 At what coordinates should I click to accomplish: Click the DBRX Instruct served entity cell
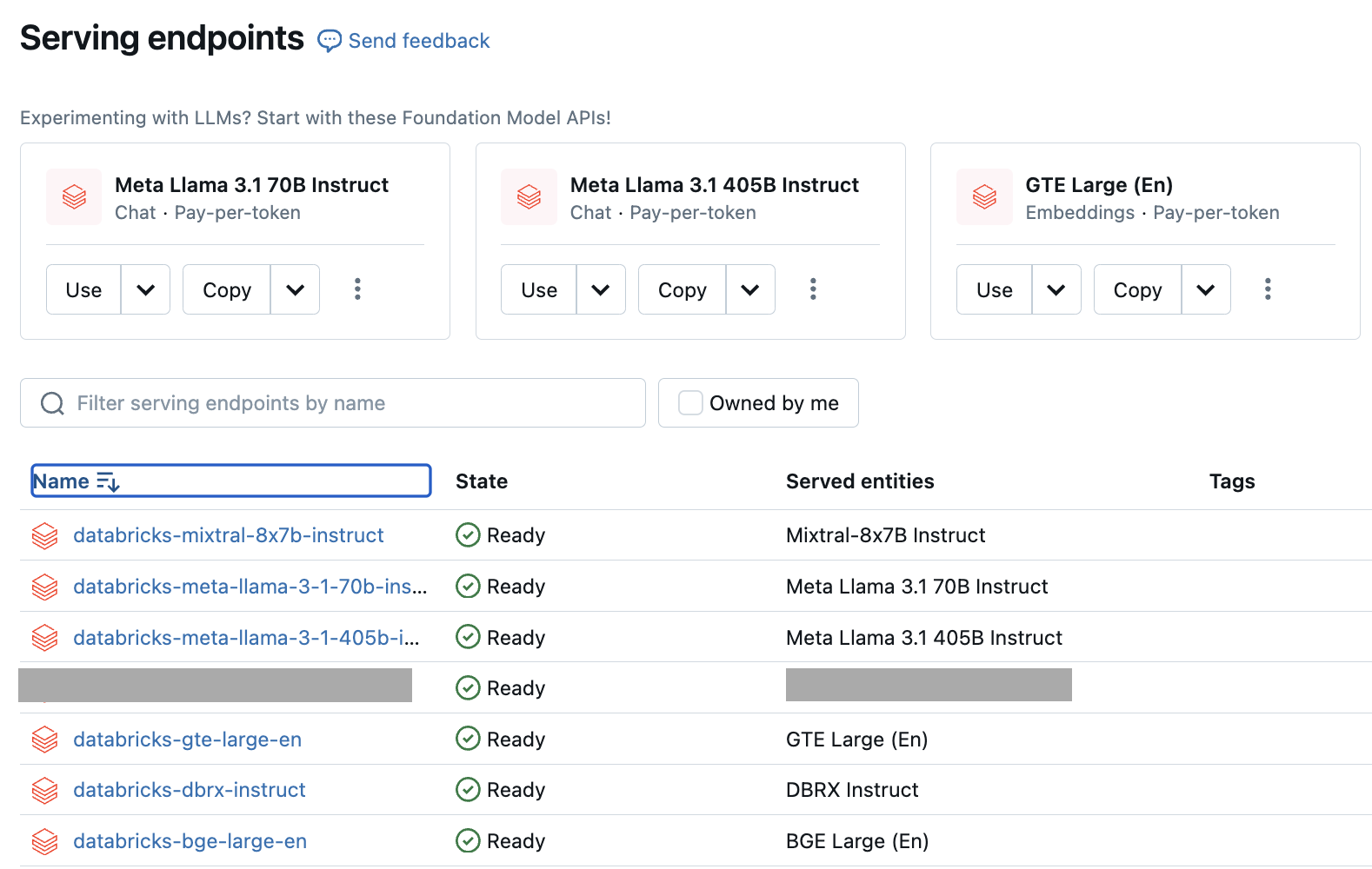point(852,790)
